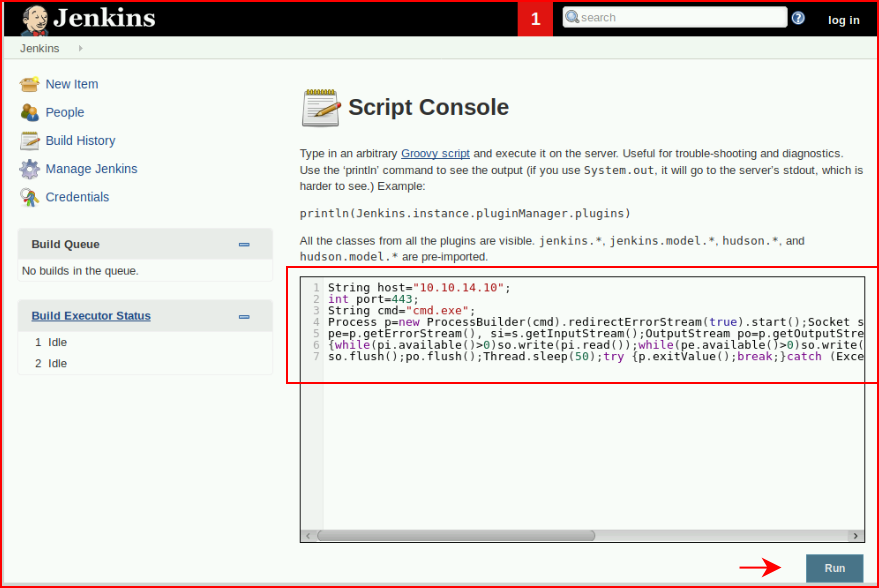879x588 pixels.
Task: Click the 'No builds in the queue.' text
Action: 80,271
